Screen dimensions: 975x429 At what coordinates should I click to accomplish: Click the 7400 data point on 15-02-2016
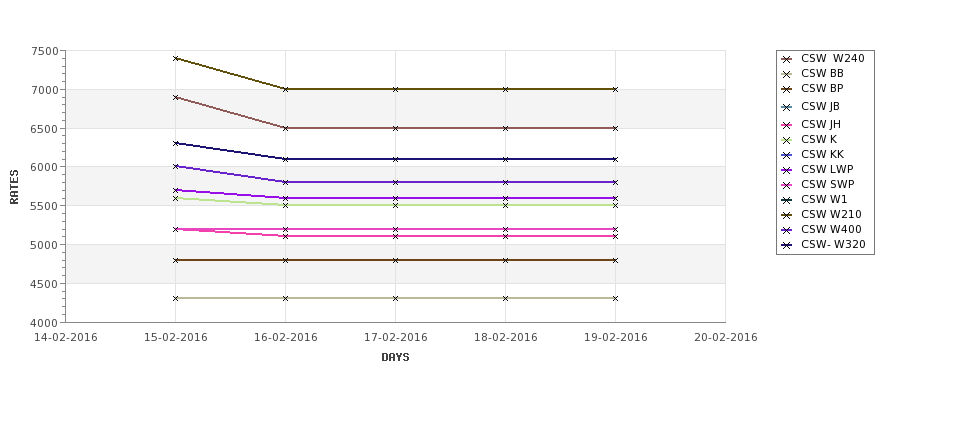175,58
